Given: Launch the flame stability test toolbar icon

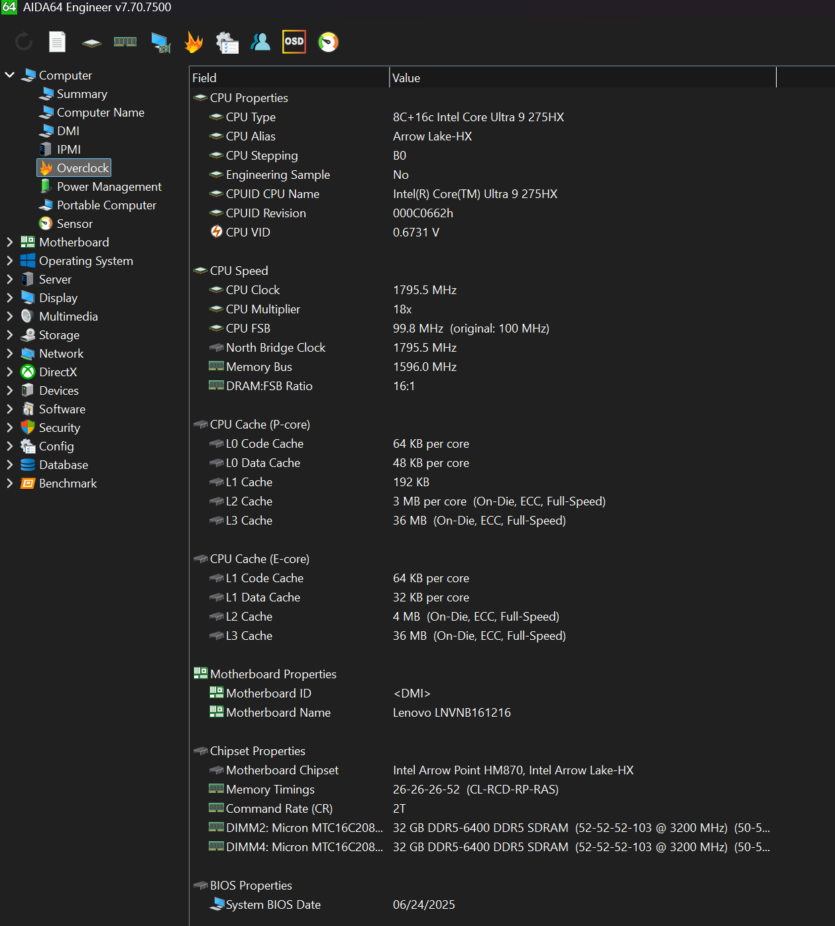Looking at the screenshot, I should coord(194,42).
